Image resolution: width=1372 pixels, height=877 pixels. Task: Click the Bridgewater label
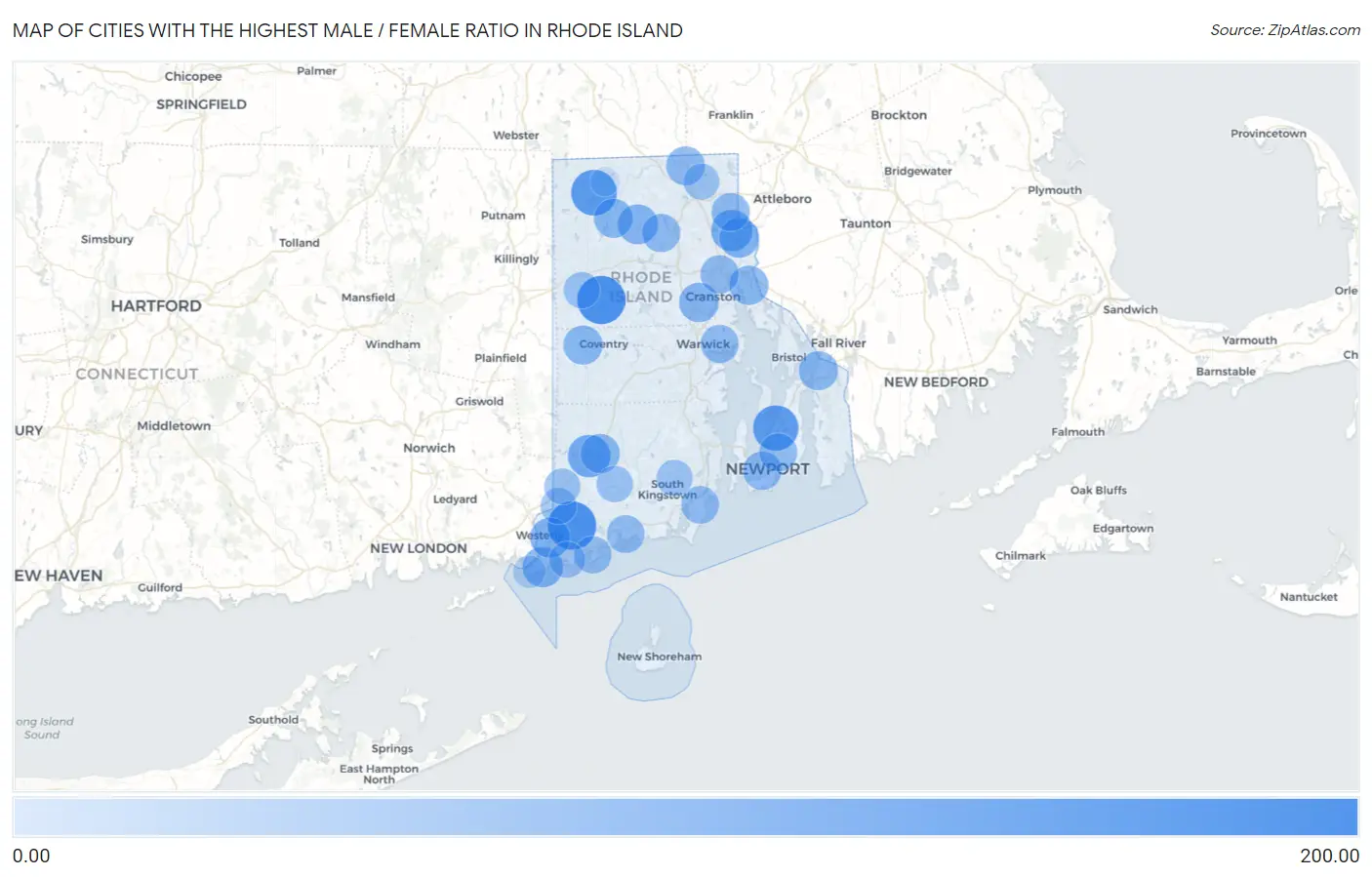pos(918,172)
